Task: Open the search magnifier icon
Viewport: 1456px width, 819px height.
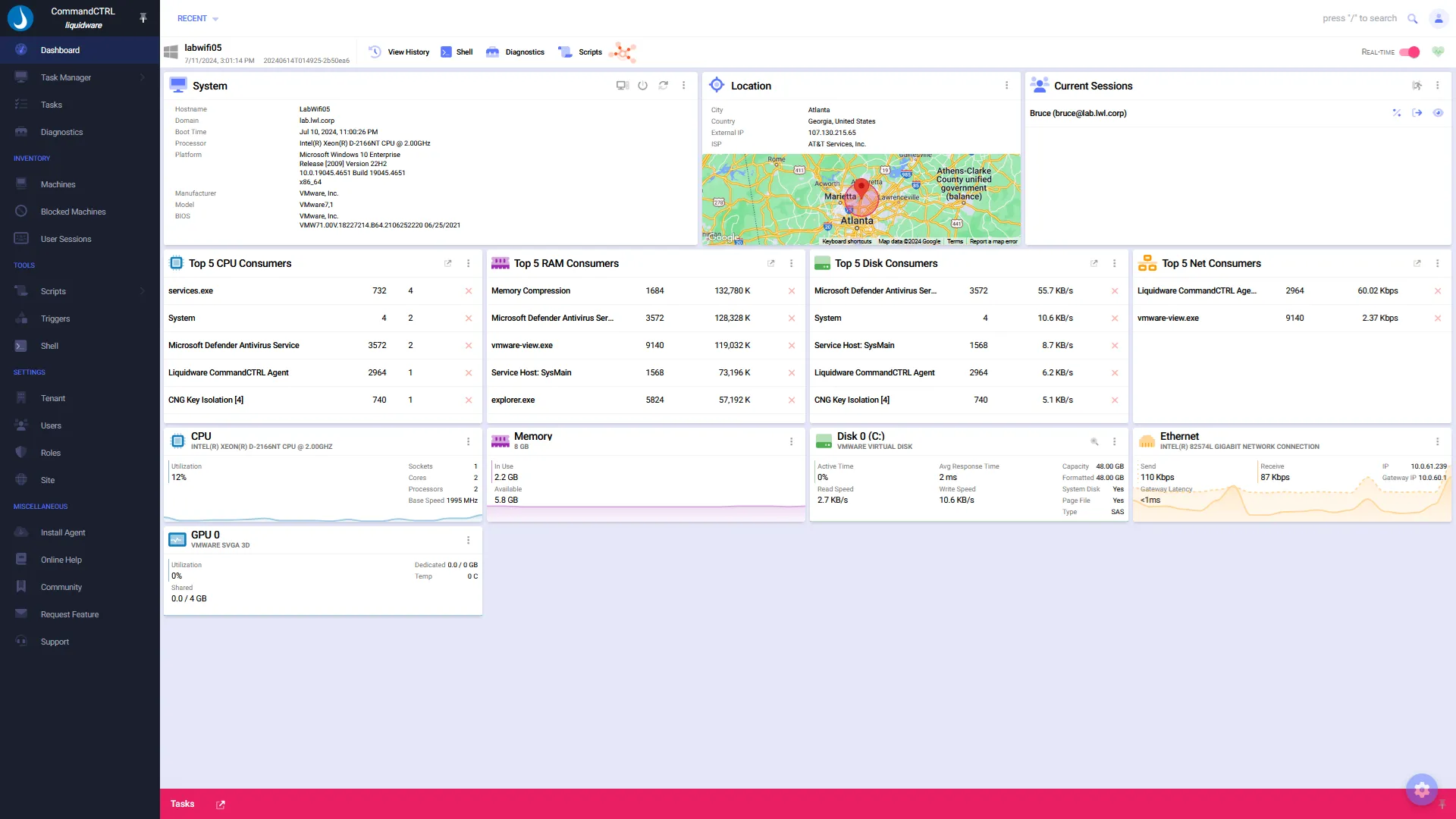Action: pyautogui.click(x=1412, y=18)
